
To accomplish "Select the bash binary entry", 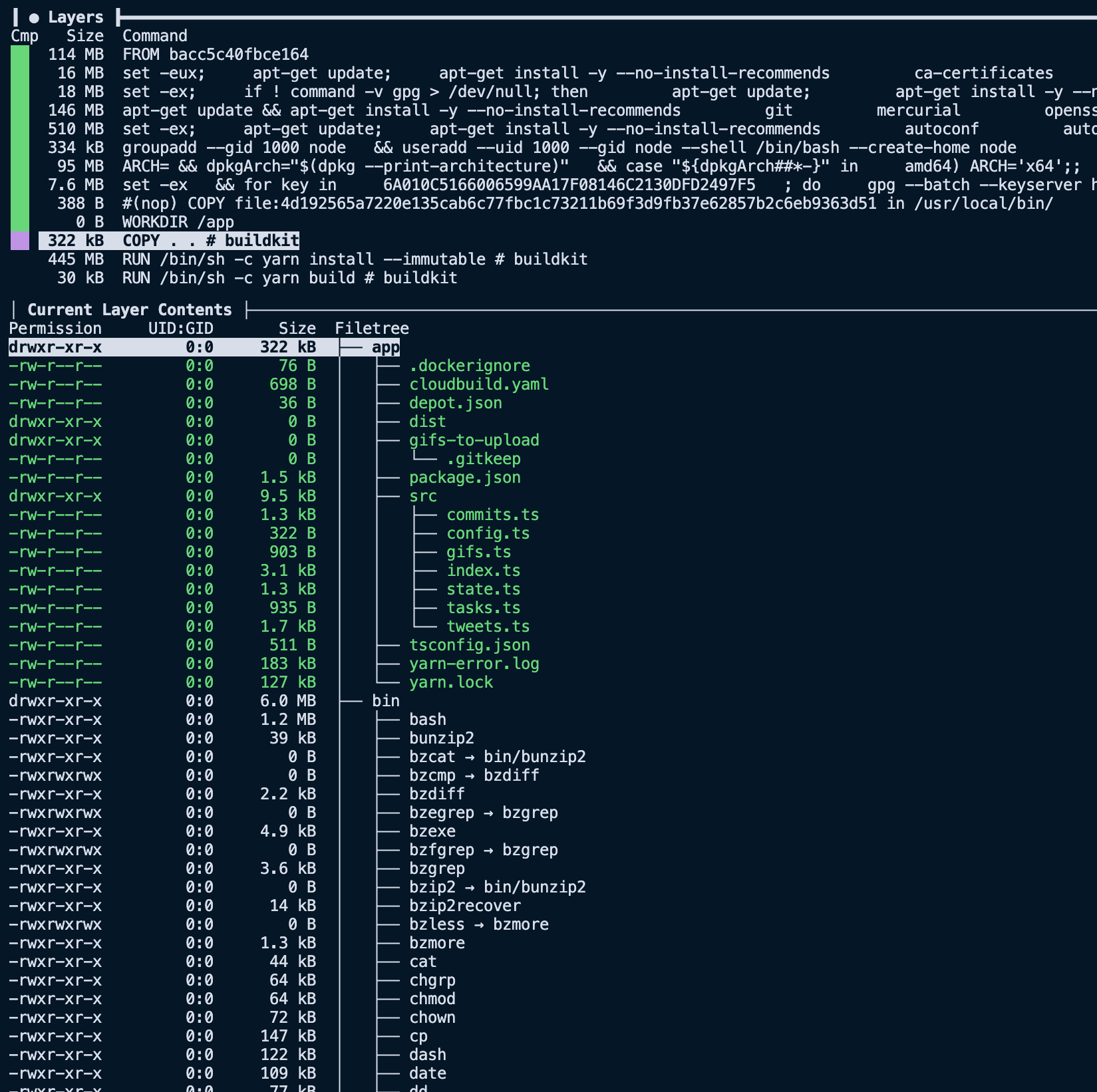I will [x=427, y=720].
